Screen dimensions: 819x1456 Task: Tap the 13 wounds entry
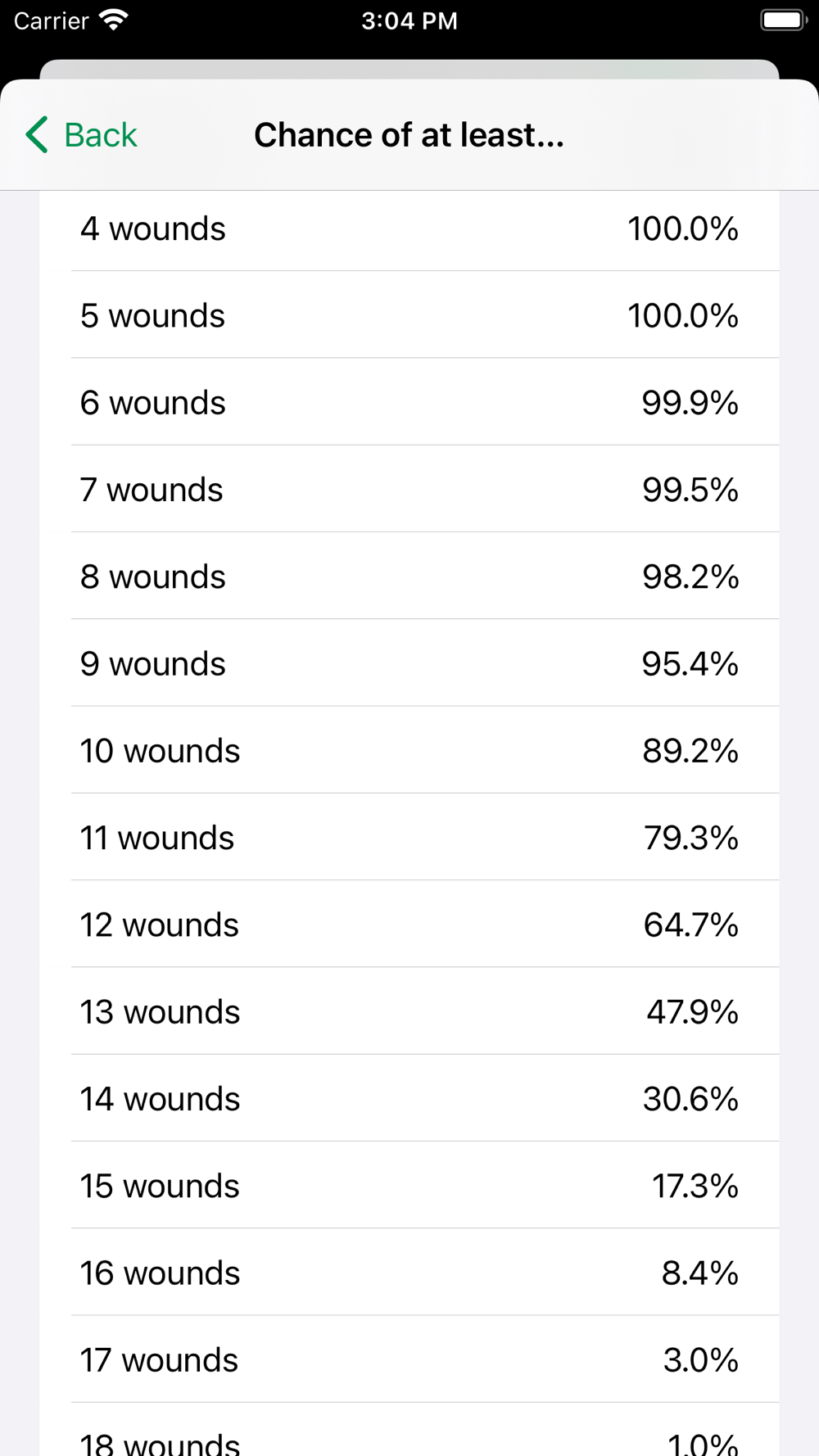[409, 1011]
